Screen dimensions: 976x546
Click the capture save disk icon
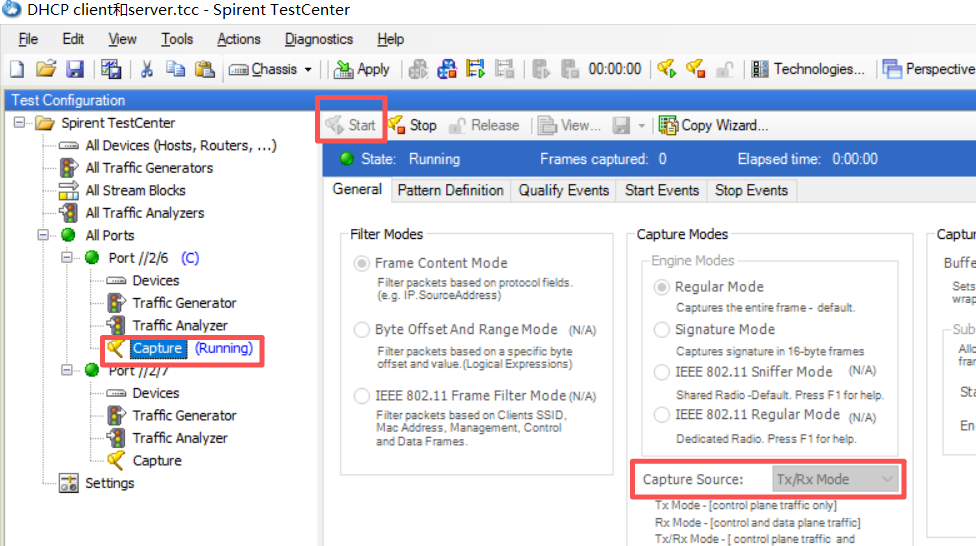pos(621,125)
